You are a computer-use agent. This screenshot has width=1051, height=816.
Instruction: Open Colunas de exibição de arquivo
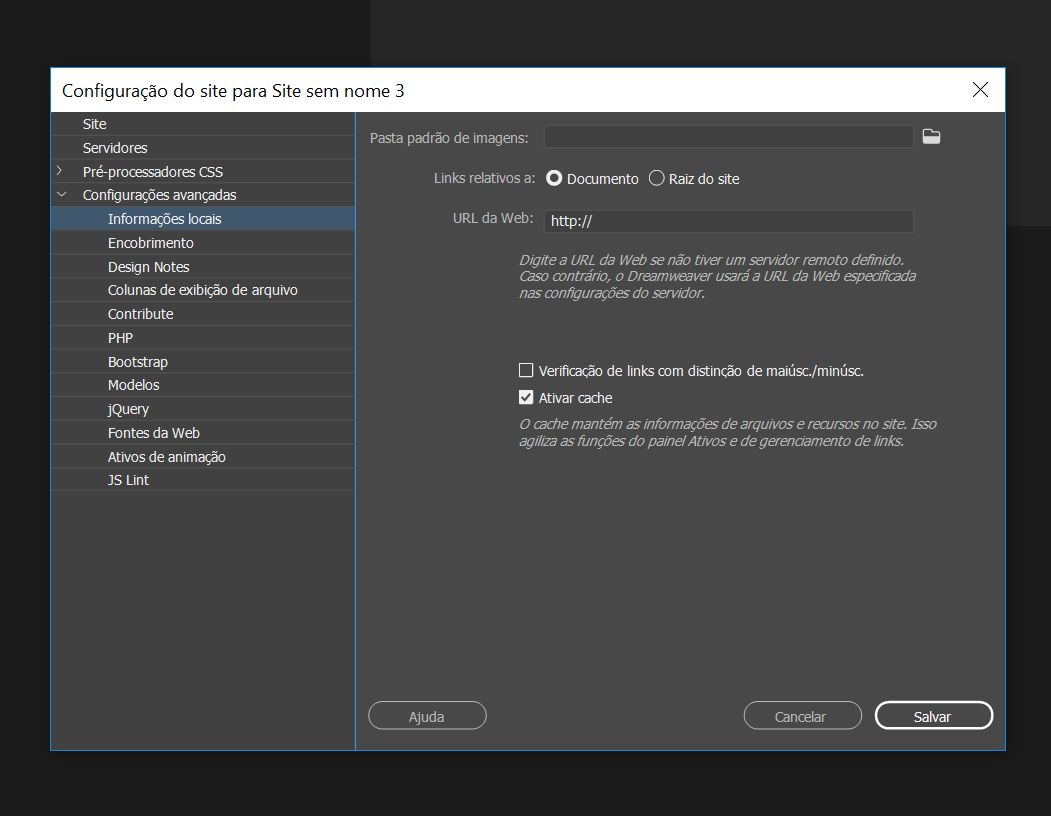pyautogui.click(x=202, y=290)
